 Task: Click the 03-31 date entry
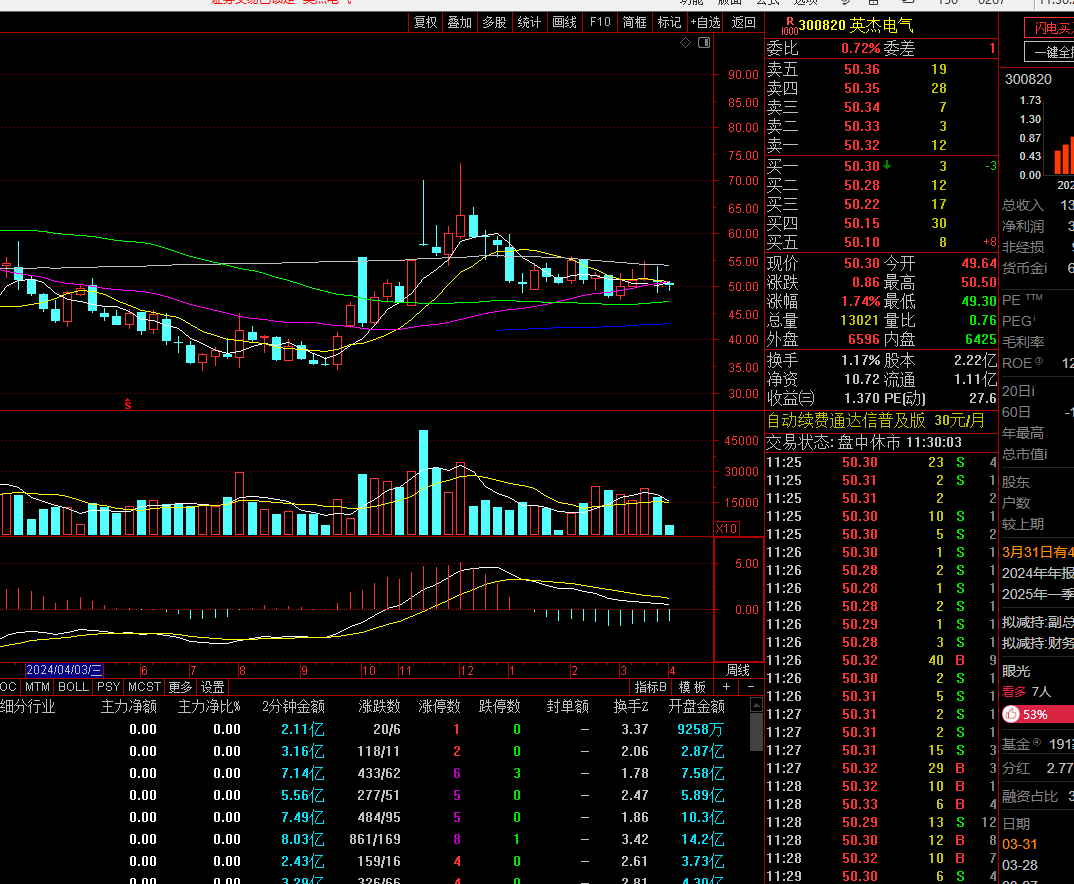(x=1020, y=844)
